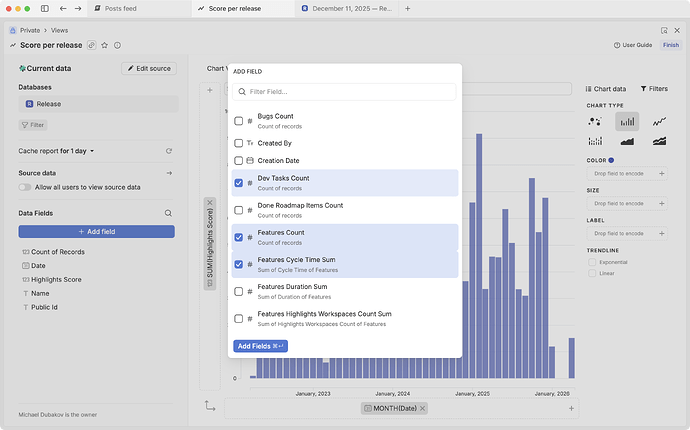The image size is (690, 430).
Task: Enable the Exponential trendline checkbox
Action: click(593, 261)
